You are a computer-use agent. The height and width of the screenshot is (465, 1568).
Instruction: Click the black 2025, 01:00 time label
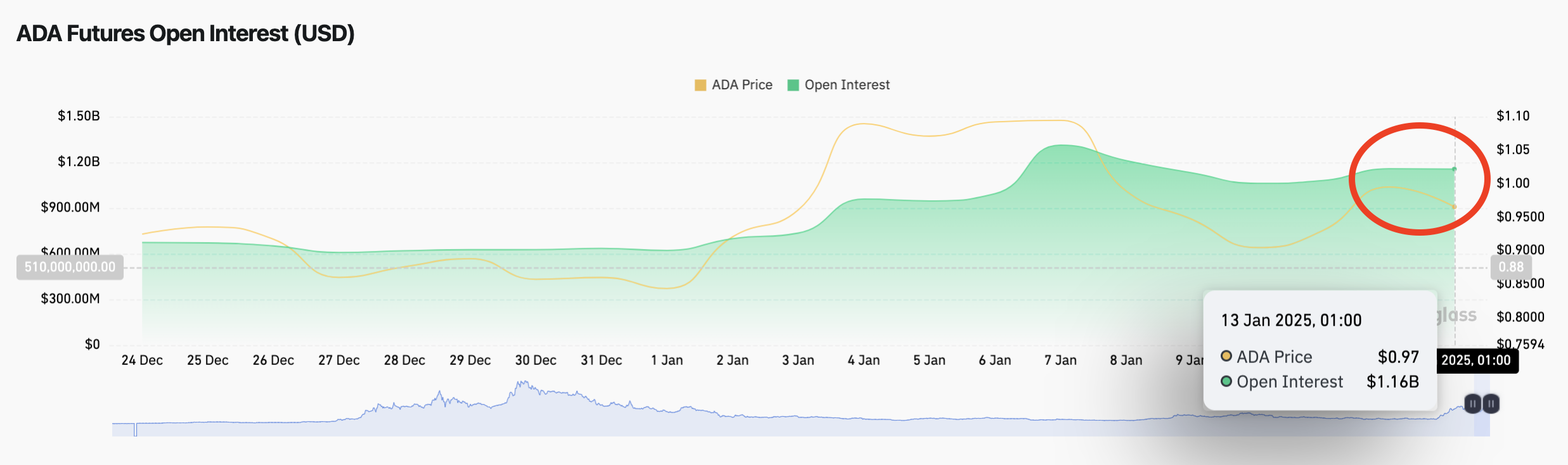pos(1476,360)
